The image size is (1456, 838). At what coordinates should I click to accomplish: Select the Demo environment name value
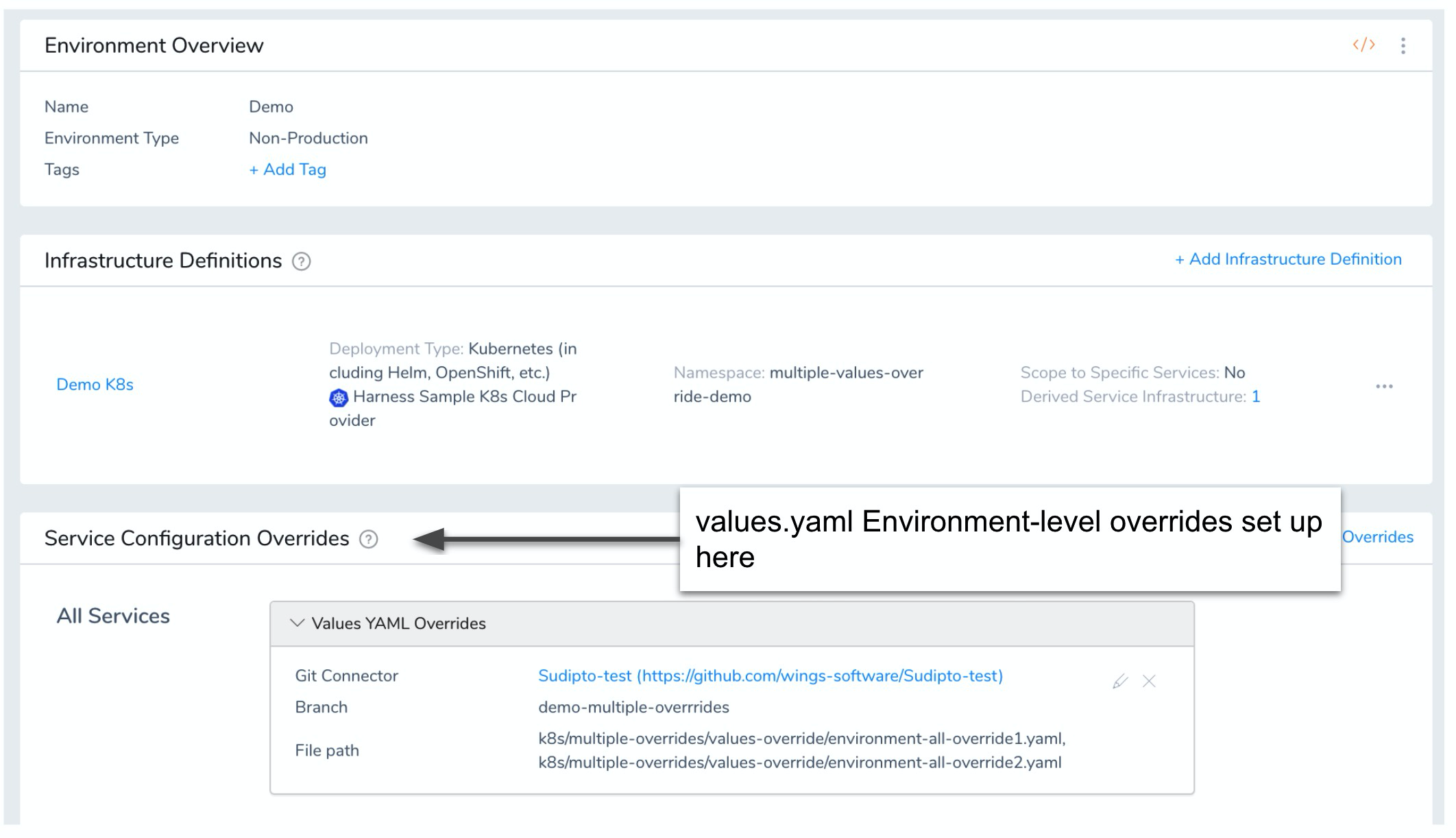point(271,107)
